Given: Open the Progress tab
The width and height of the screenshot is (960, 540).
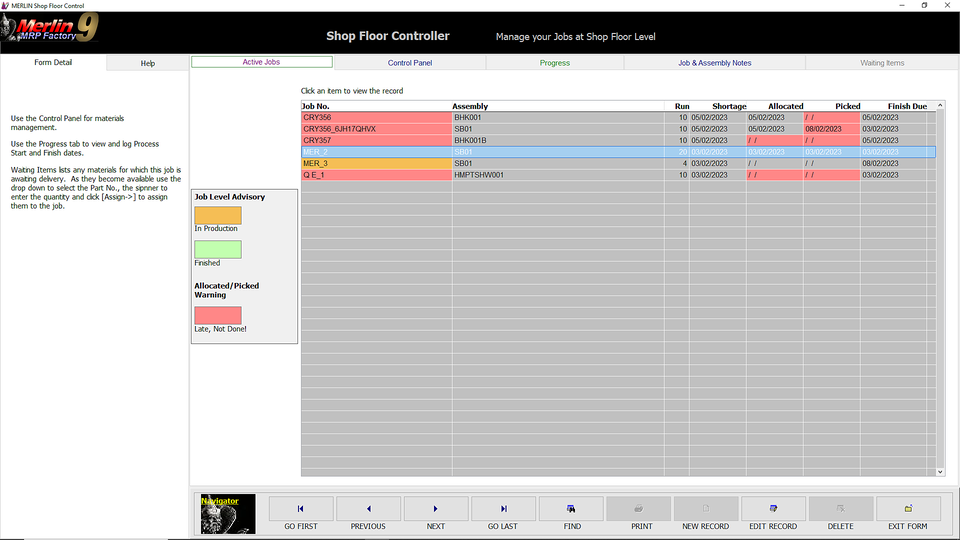Looking at the screenshot, I should 554,63.
